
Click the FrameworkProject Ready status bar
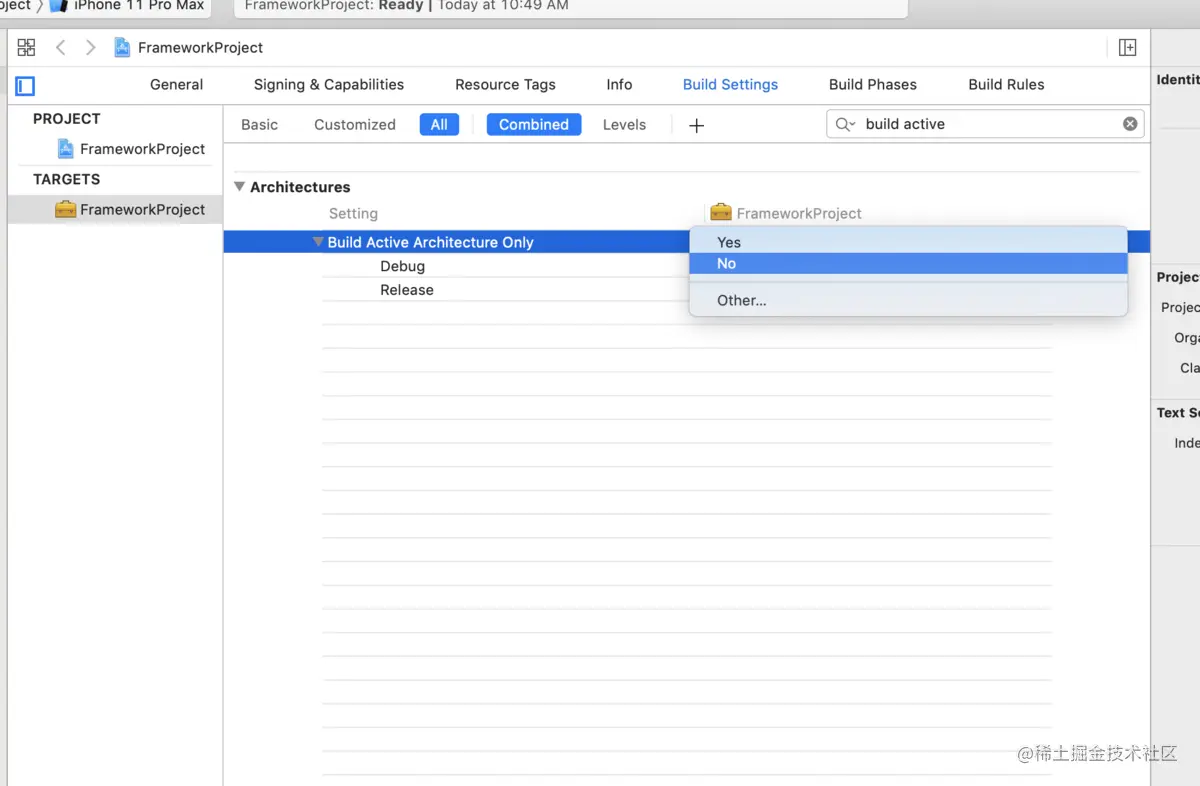point(571,7)
